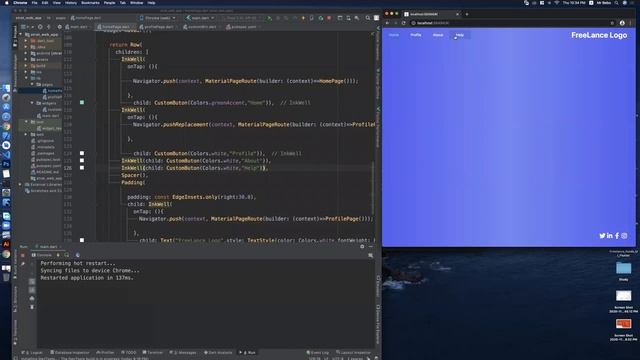Open Flutter DevTools icon in console toolbar
Screen dimensions: 640x360
point(78,255)
